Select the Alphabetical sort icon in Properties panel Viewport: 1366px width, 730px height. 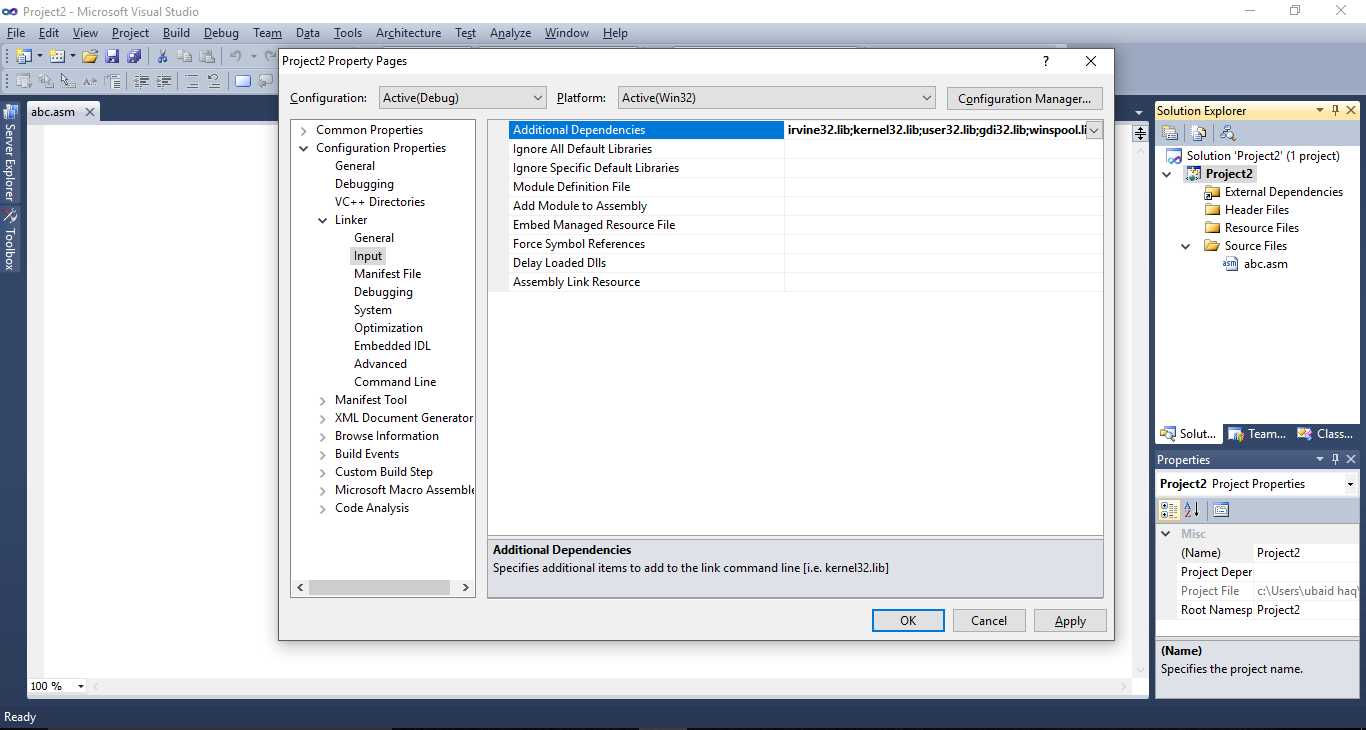[x=1192, y=510]
